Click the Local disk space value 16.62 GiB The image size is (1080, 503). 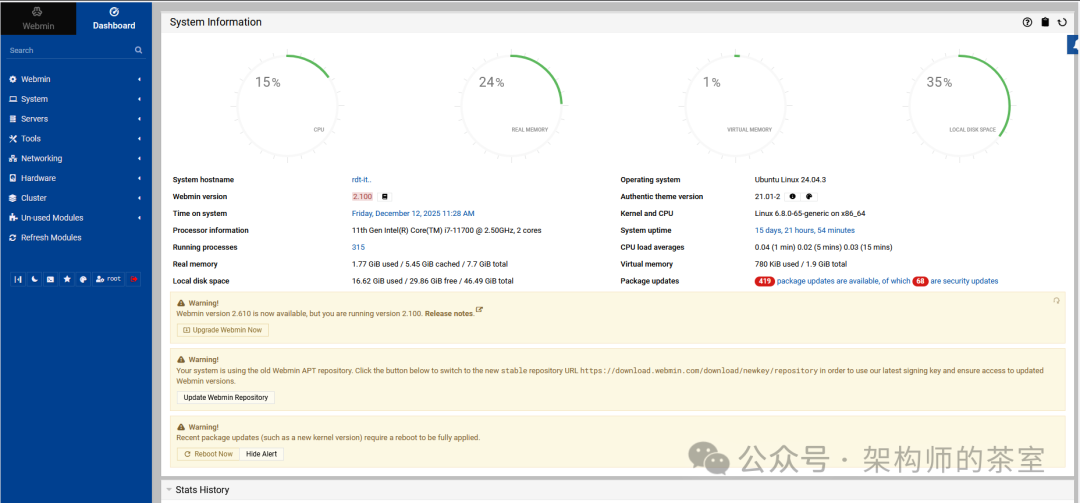point(433,281)
